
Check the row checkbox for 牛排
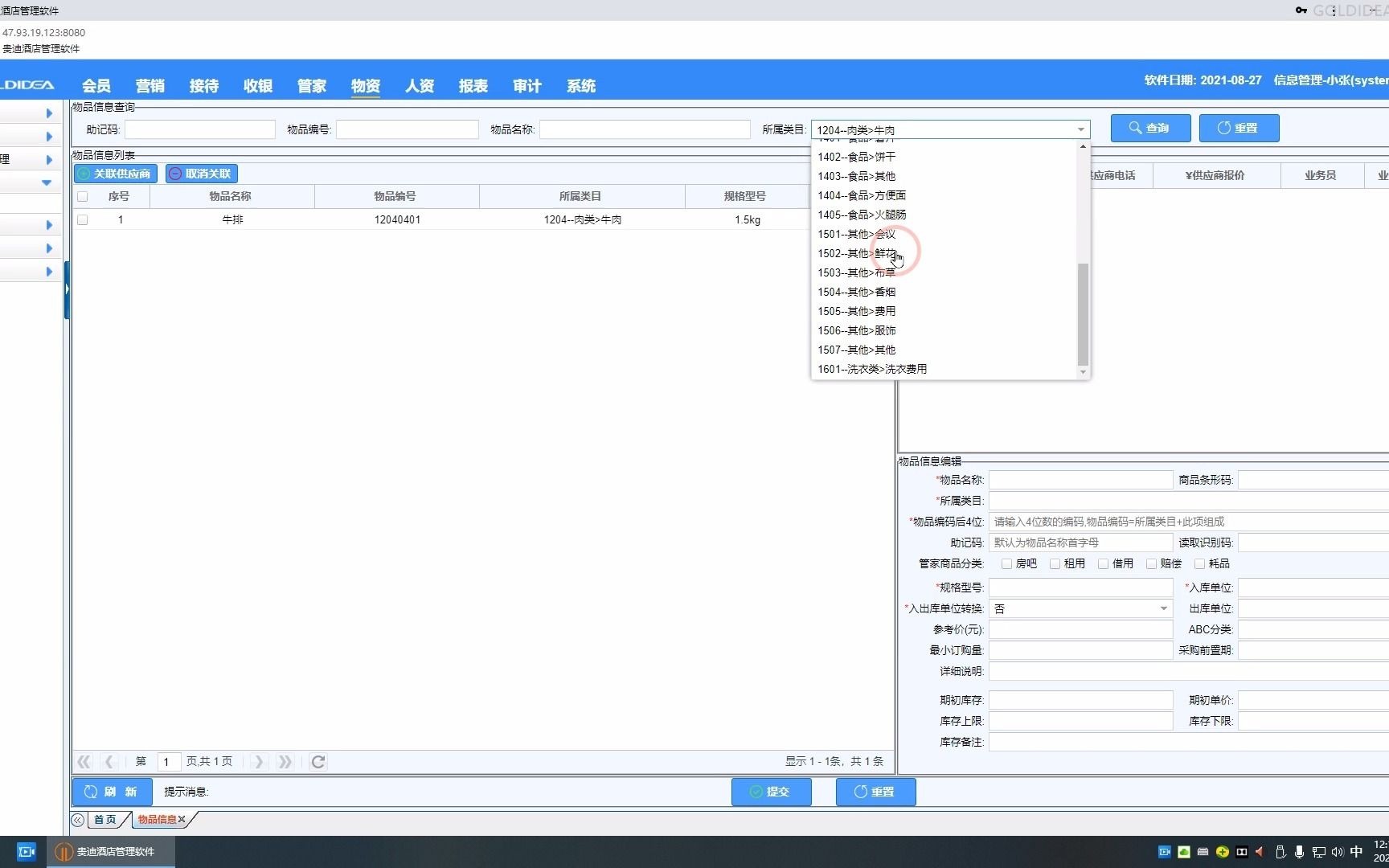pyautogui.click(x=82, y=219)
